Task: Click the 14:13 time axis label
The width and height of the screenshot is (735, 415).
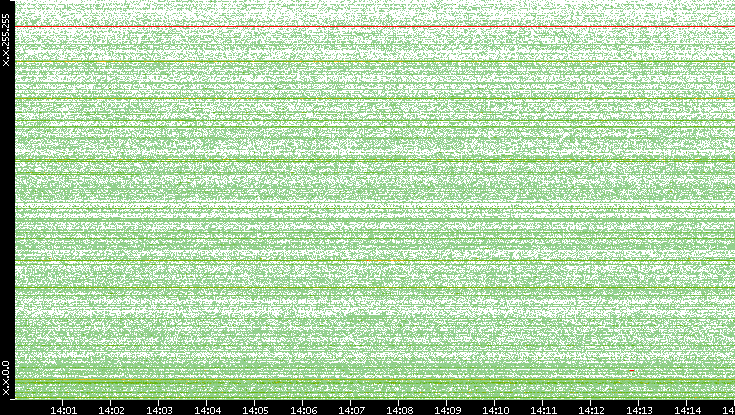Action: point(639,410)
